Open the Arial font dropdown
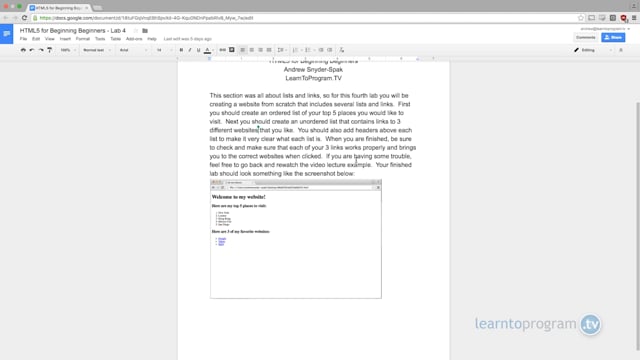Image resolution: width=640 pixels, height=360 pixels. coord(133,50)
